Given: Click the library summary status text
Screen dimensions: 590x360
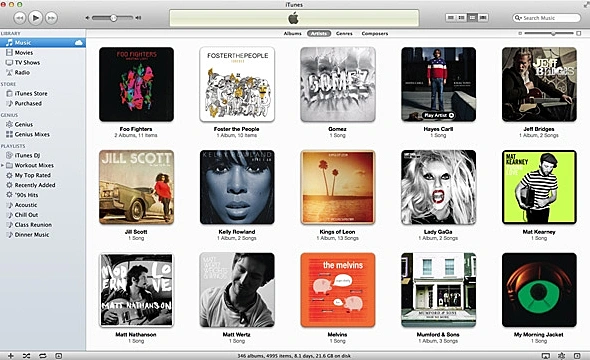Looking at the screenshot, I should click(x=294, y=356).
